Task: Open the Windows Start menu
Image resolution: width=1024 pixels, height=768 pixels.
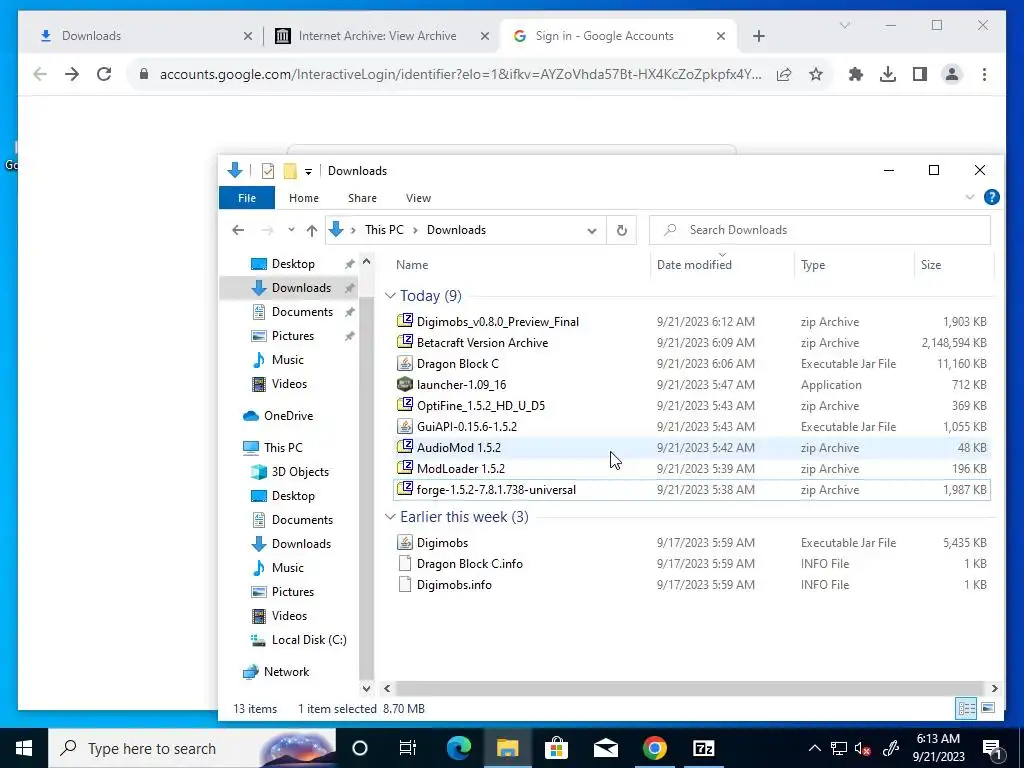Action: [x=24, y=748]
